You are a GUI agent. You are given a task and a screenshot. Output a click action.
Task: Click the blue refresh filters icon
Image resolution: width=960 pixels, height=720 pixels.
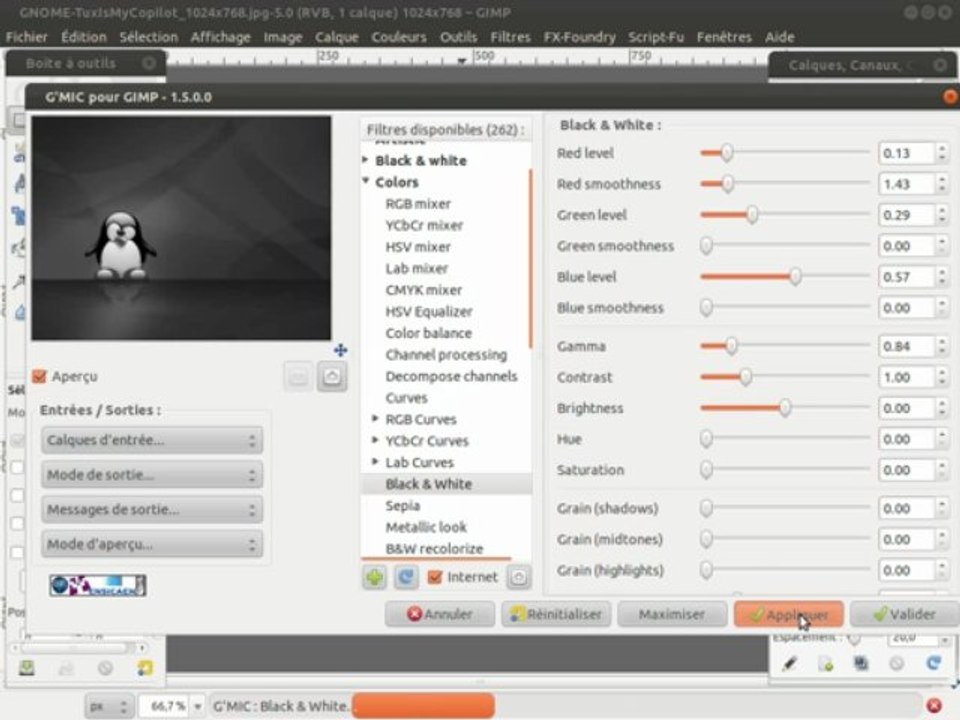[406, 577]
